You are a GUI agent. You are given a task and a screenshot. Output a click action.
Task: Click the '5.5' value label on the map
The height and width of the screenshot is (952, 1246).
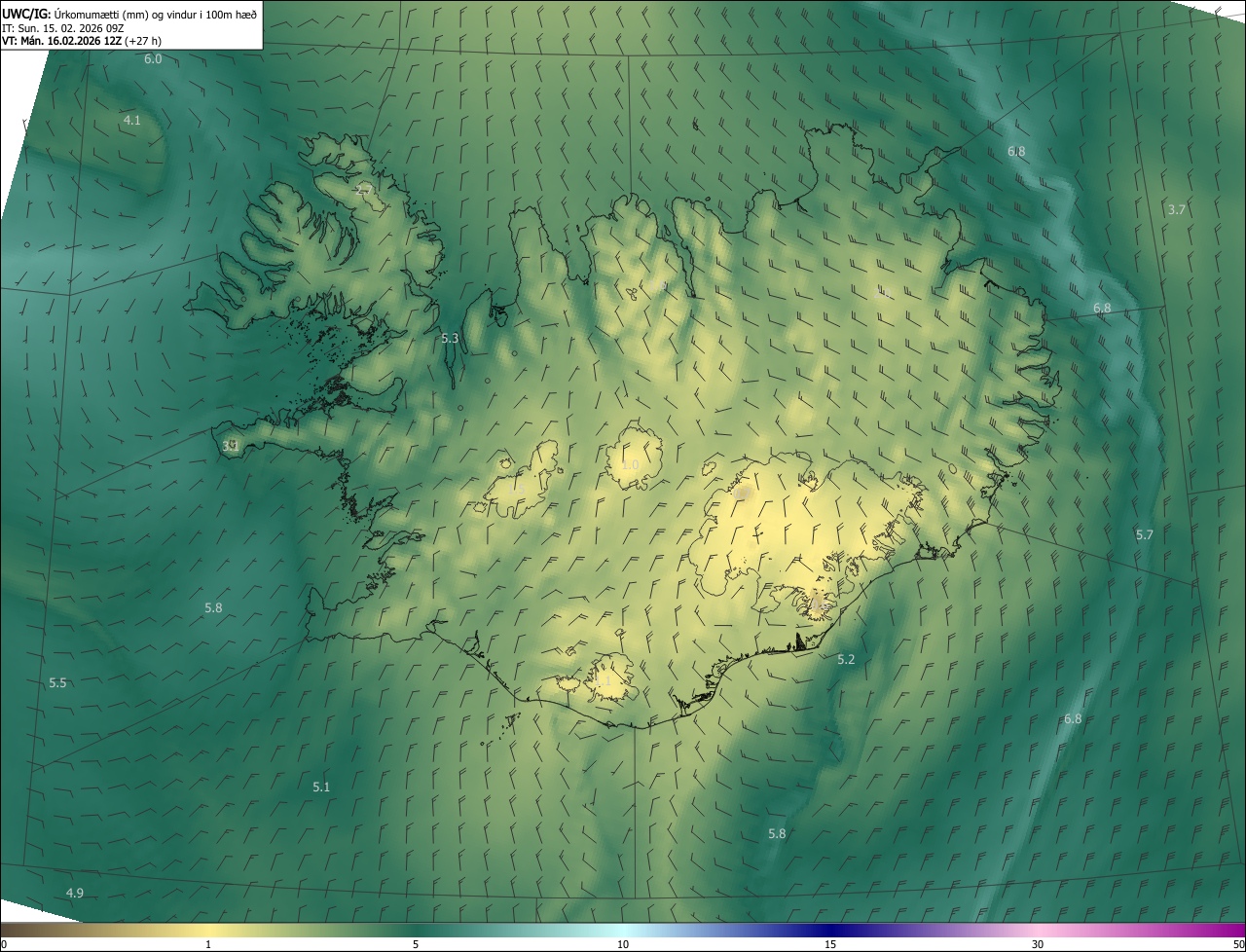[x=58, y=683]
